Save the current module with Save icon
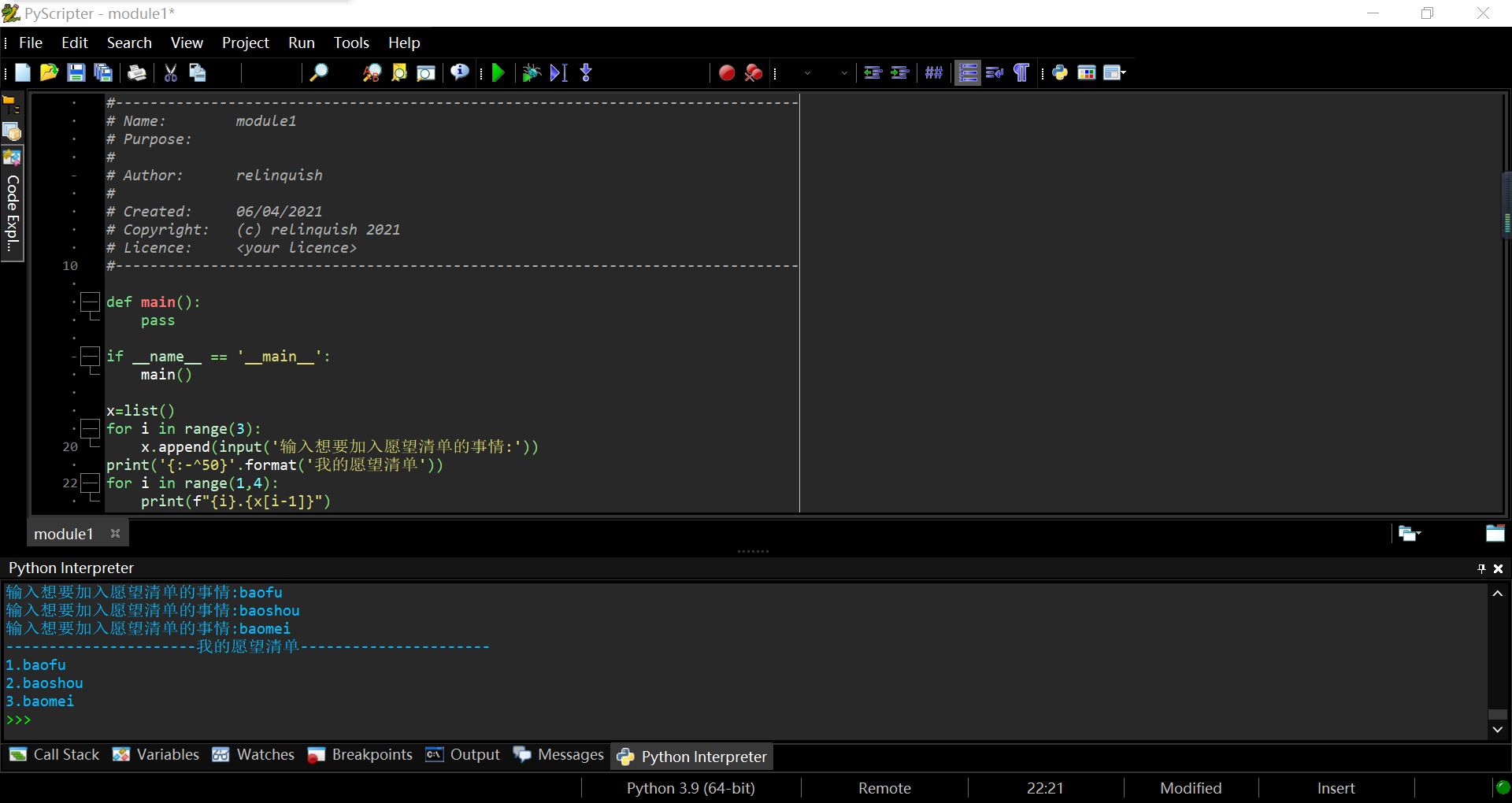Image resolution: width=1512 pixels, height=803 pixels. (x=76, y=73)
